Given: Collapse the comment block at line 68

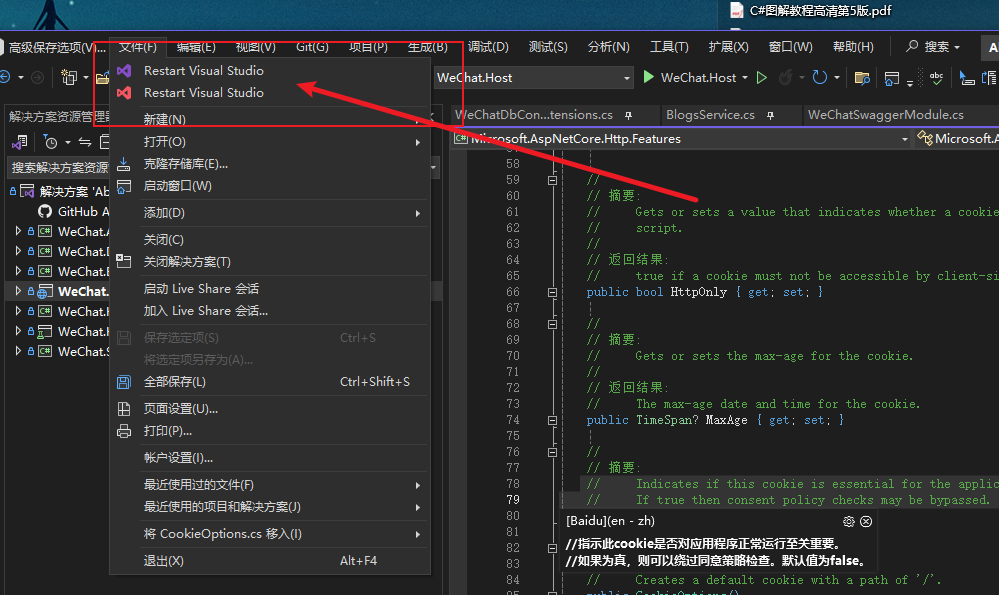Looking at the screenshot, I should 552,324.
